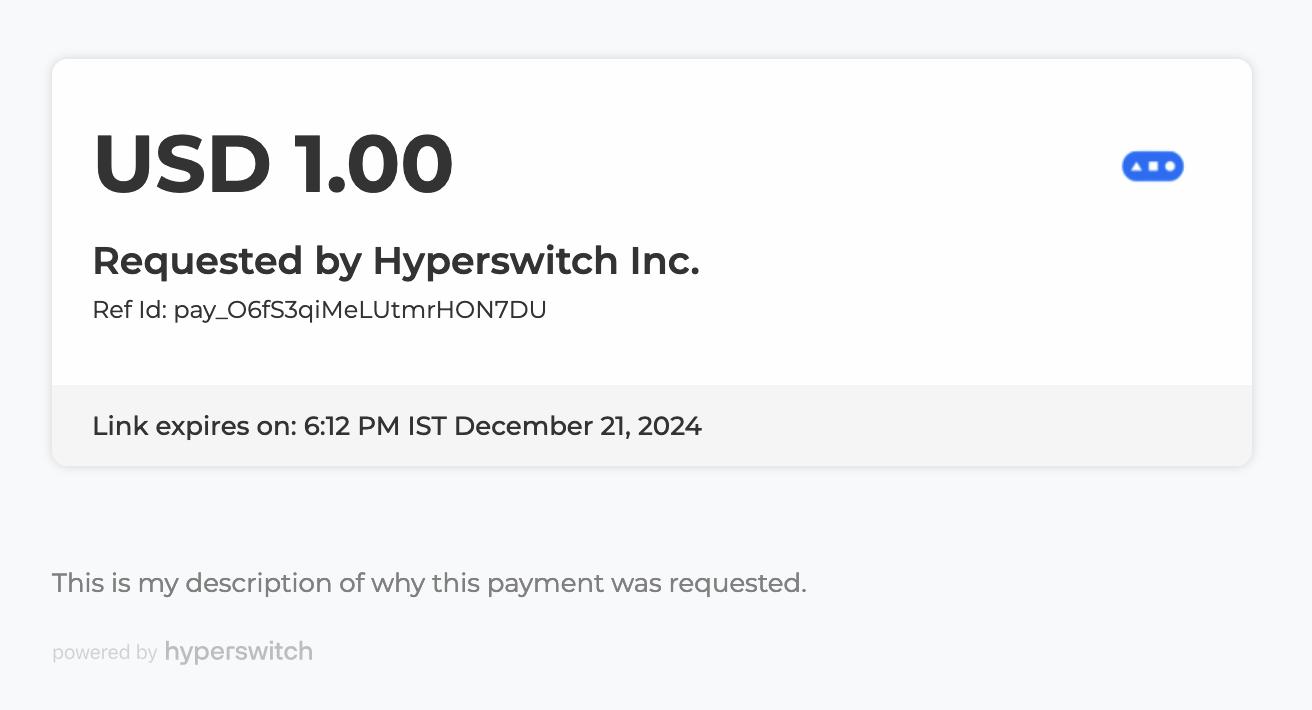Image resolution: width=1312 pixels, height=710 pixels.
Task: Click the 'powered by' footer text
Action: [104, 653]
